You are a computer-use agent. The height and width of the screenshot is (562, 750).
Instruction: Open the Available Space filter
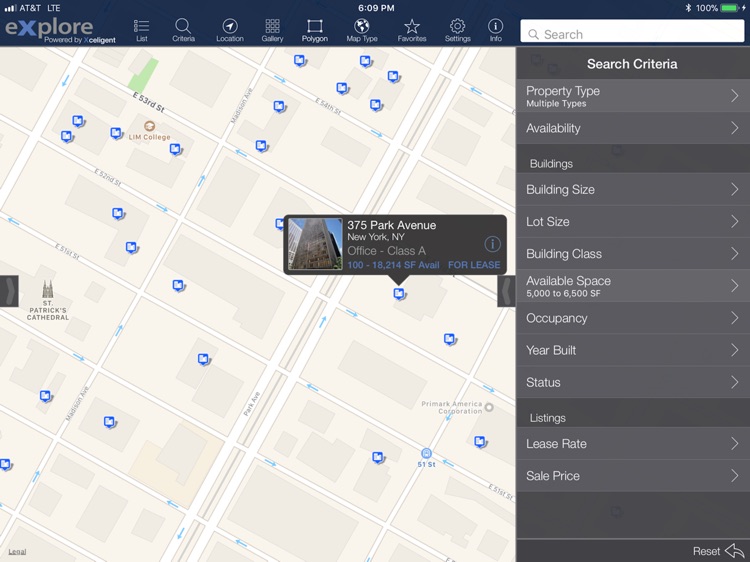[x=632, y=286]
